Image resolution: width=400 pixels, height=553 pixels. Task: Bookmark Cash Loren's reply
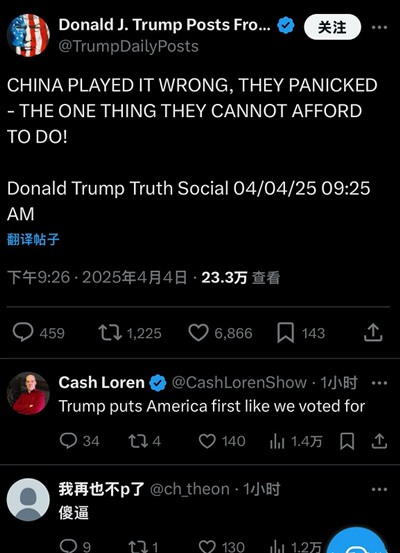click(x=347, y=441)
